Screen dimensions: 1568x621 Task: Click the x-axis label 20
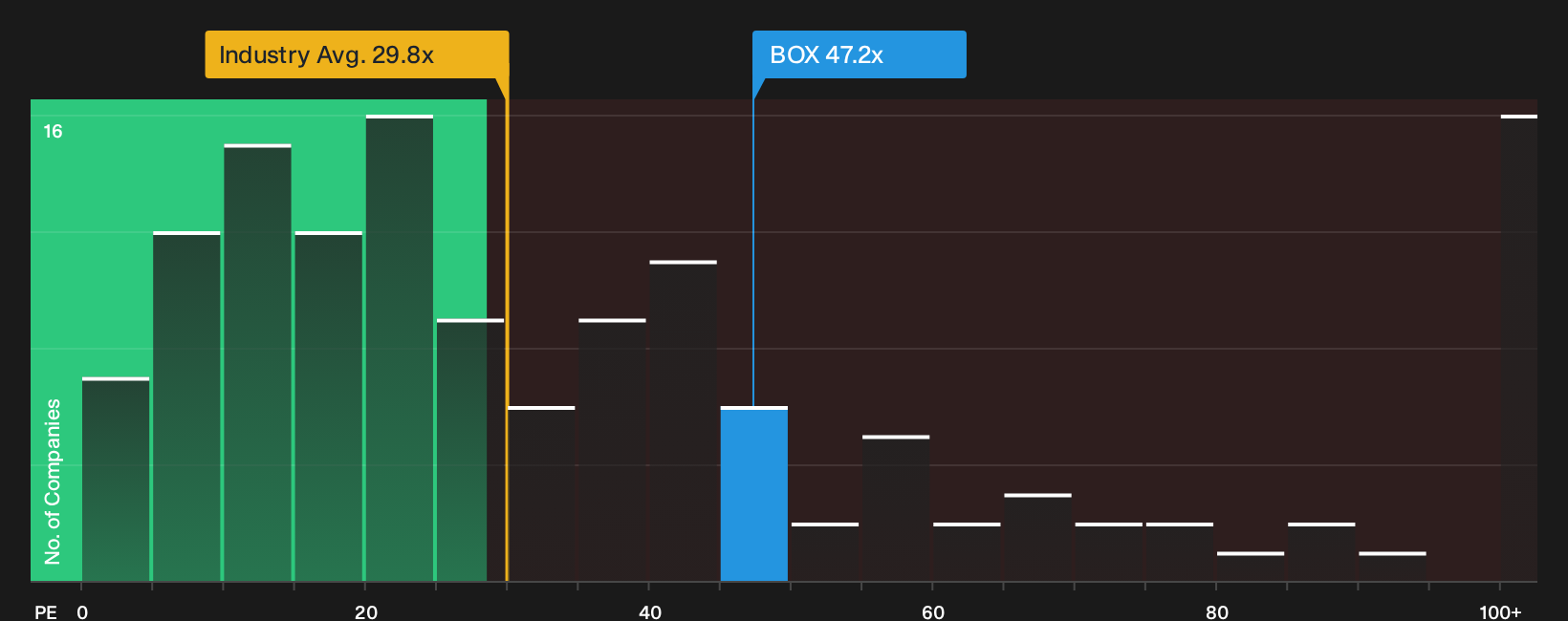tap(366, 611)
